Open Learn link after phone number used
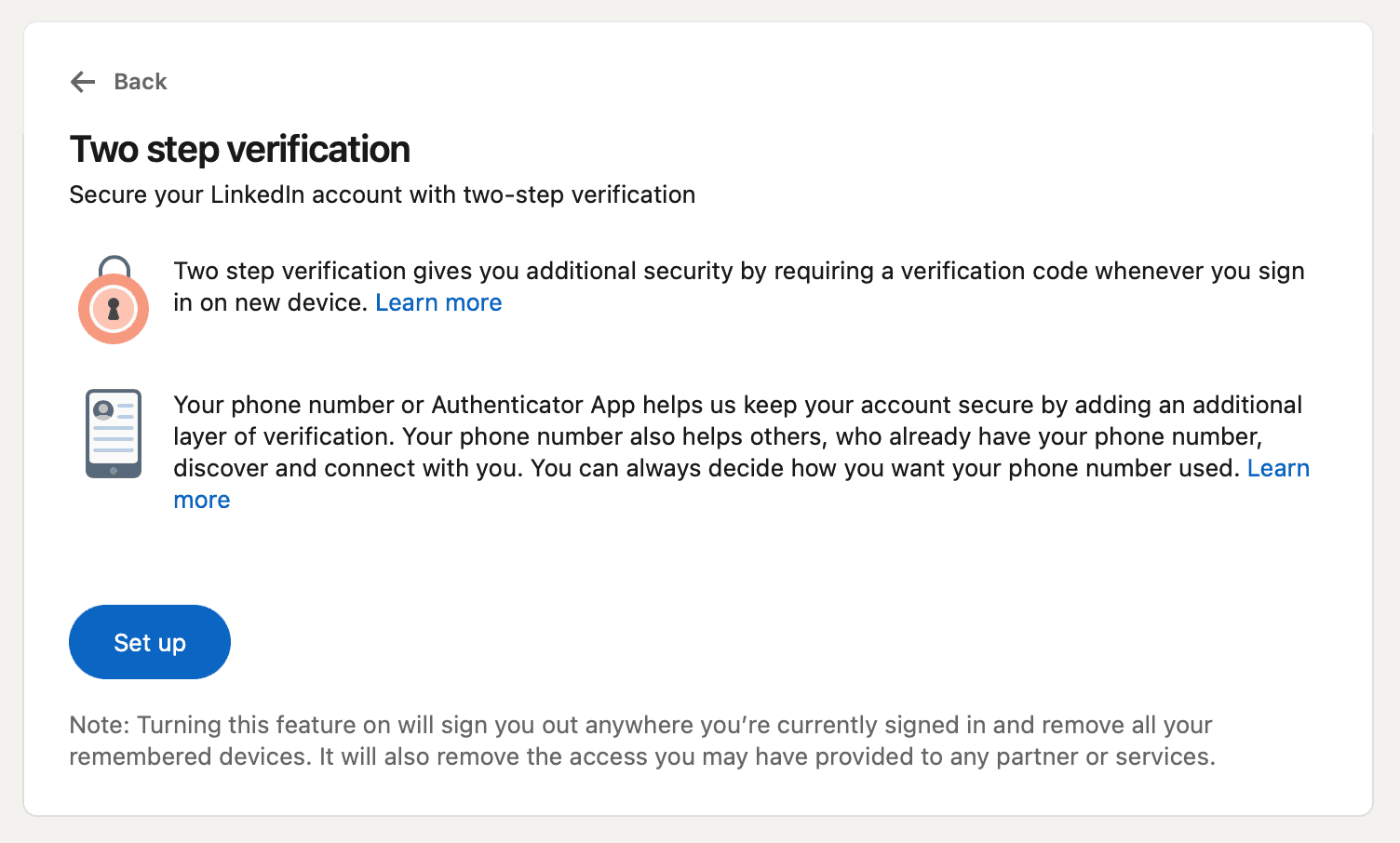This screenshot has width=1400, height=843. pyautogui.click(x=1278, y=468)
